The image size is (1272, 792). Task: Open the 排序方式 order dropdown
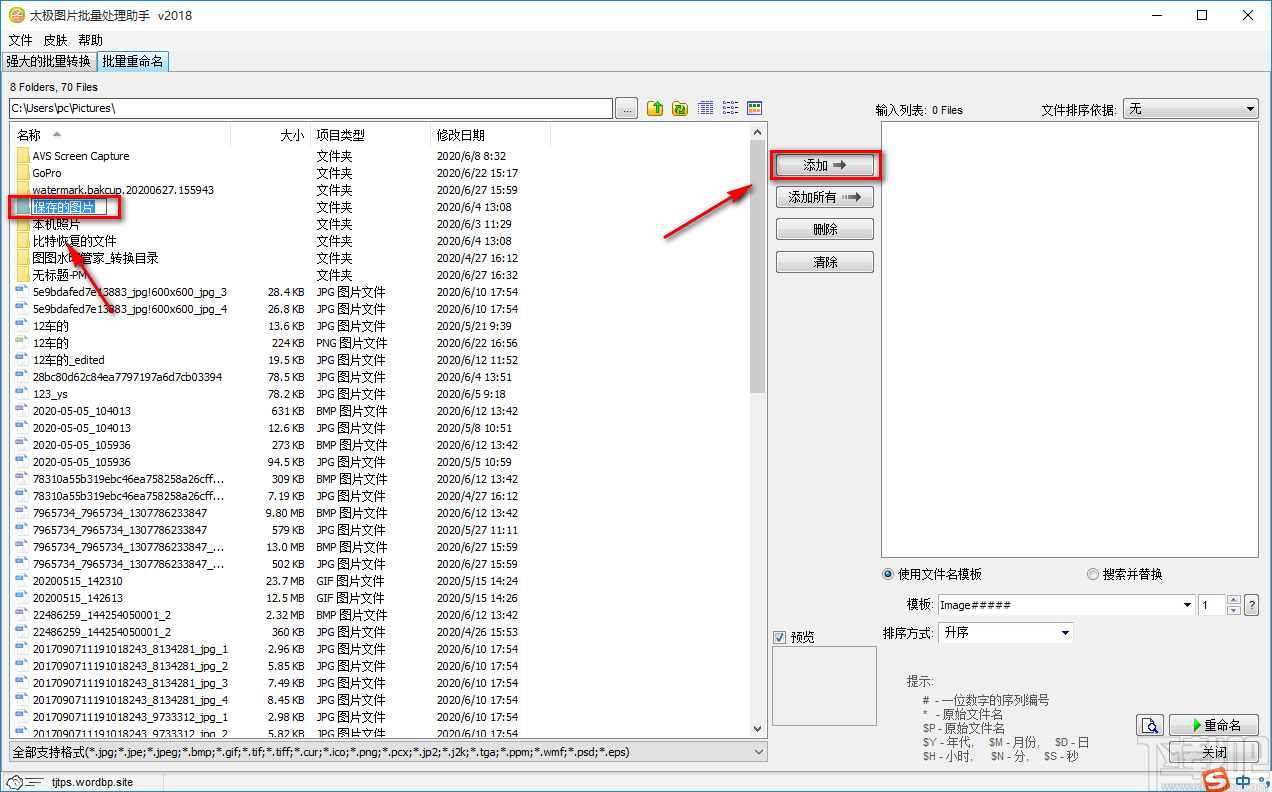tap(1007, 633)
